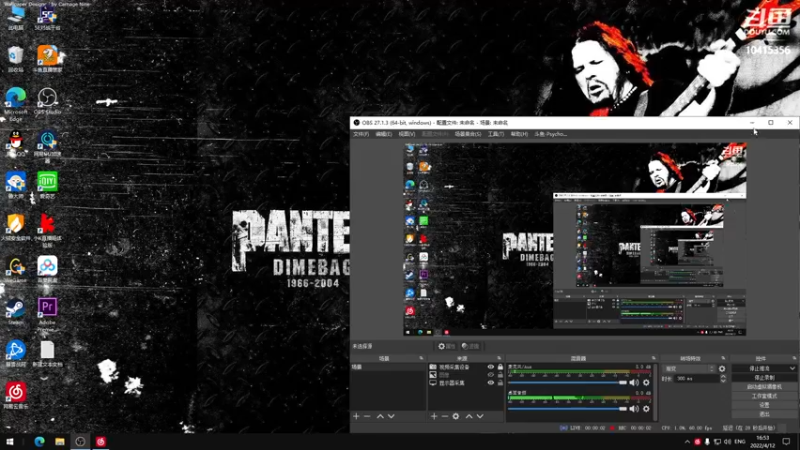This screenshot has width=800, height=450.
Task: Click the source Properties button above docks
Action: tap(446, 346)
